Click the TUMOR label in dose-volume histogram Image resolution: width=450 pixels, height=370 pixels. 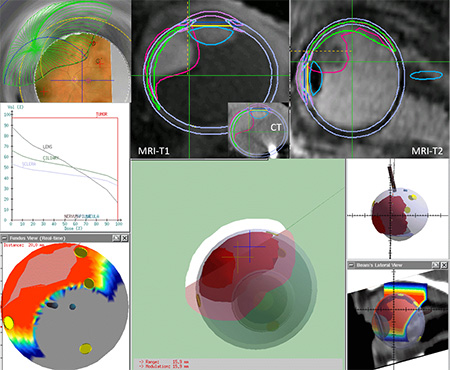click(102, 114)
